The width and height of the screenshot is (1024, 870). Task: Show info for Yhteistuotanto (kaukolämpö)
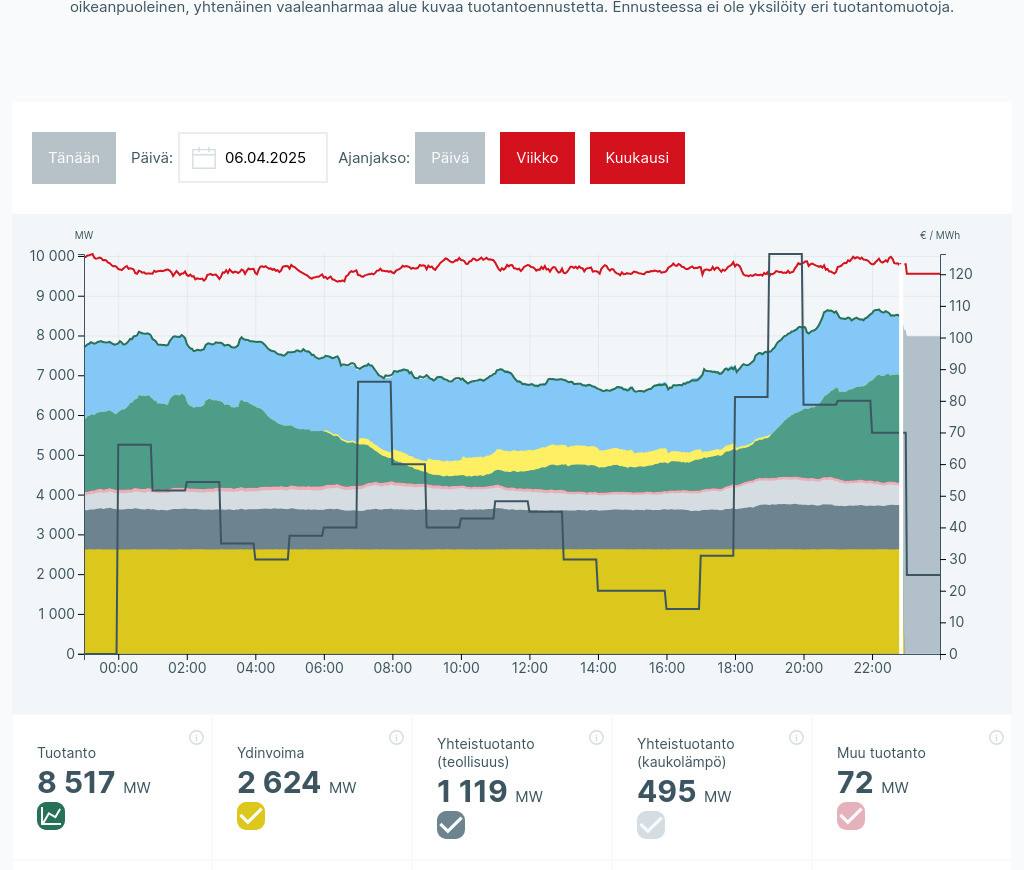pos(796,738)
